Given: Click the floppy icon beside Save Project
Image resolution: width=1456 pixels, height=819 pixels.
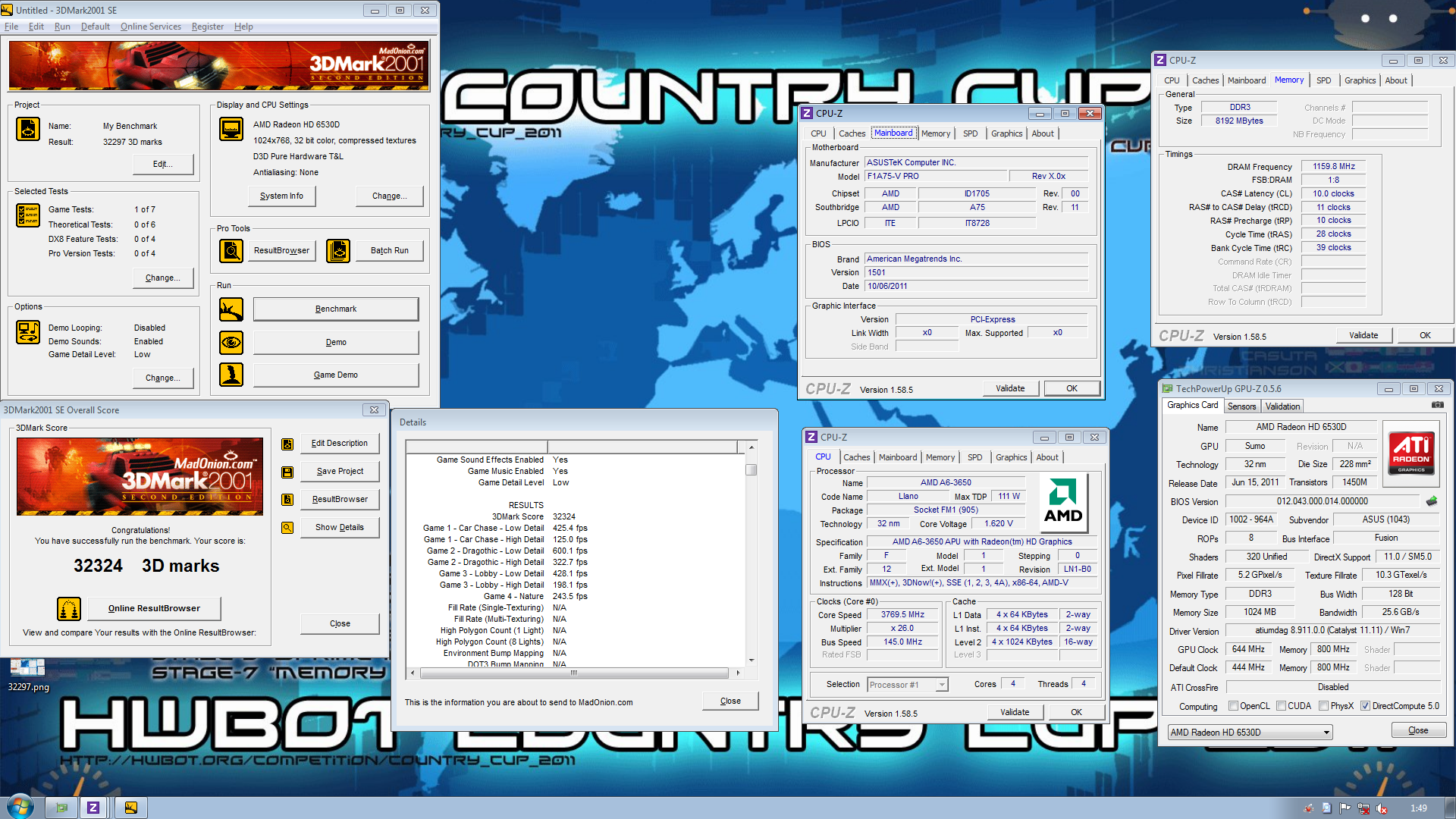Looking at the screenshot, I should click(287, 472).
